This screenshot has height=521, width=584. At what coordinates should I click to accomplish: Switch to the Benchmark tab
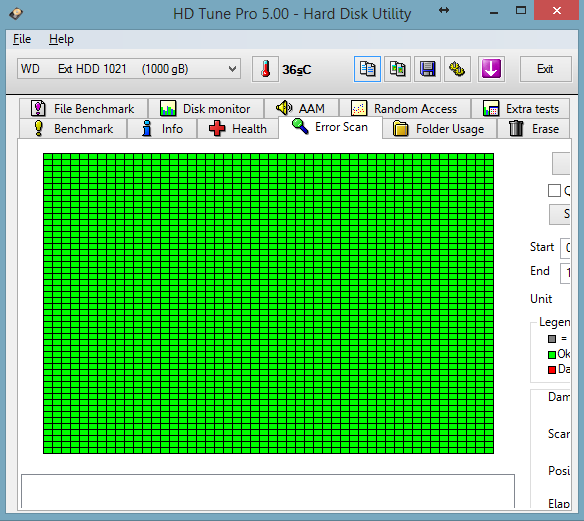pyautogui.click(x=73, y=129)
